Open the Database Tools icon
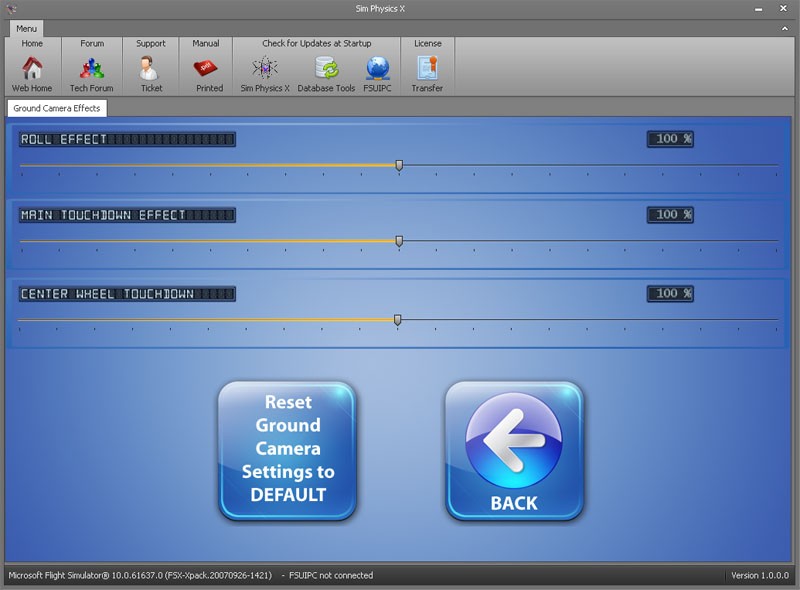The width and height of the screenshot is (800, 590). pyautogui.click(x=326, y=68)
